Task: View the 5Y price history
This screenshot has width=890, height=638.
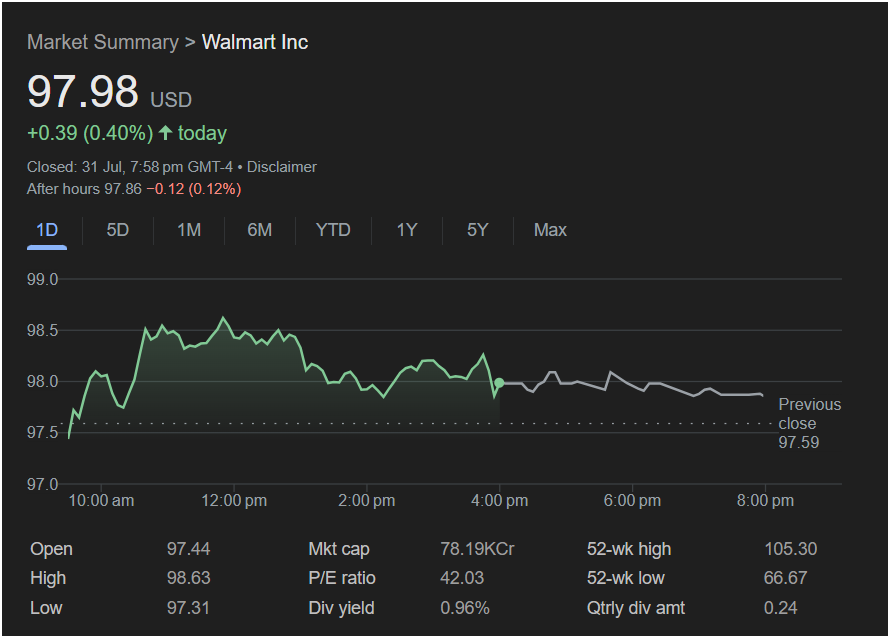Action: pyautogui.click(x=477, y=230)
